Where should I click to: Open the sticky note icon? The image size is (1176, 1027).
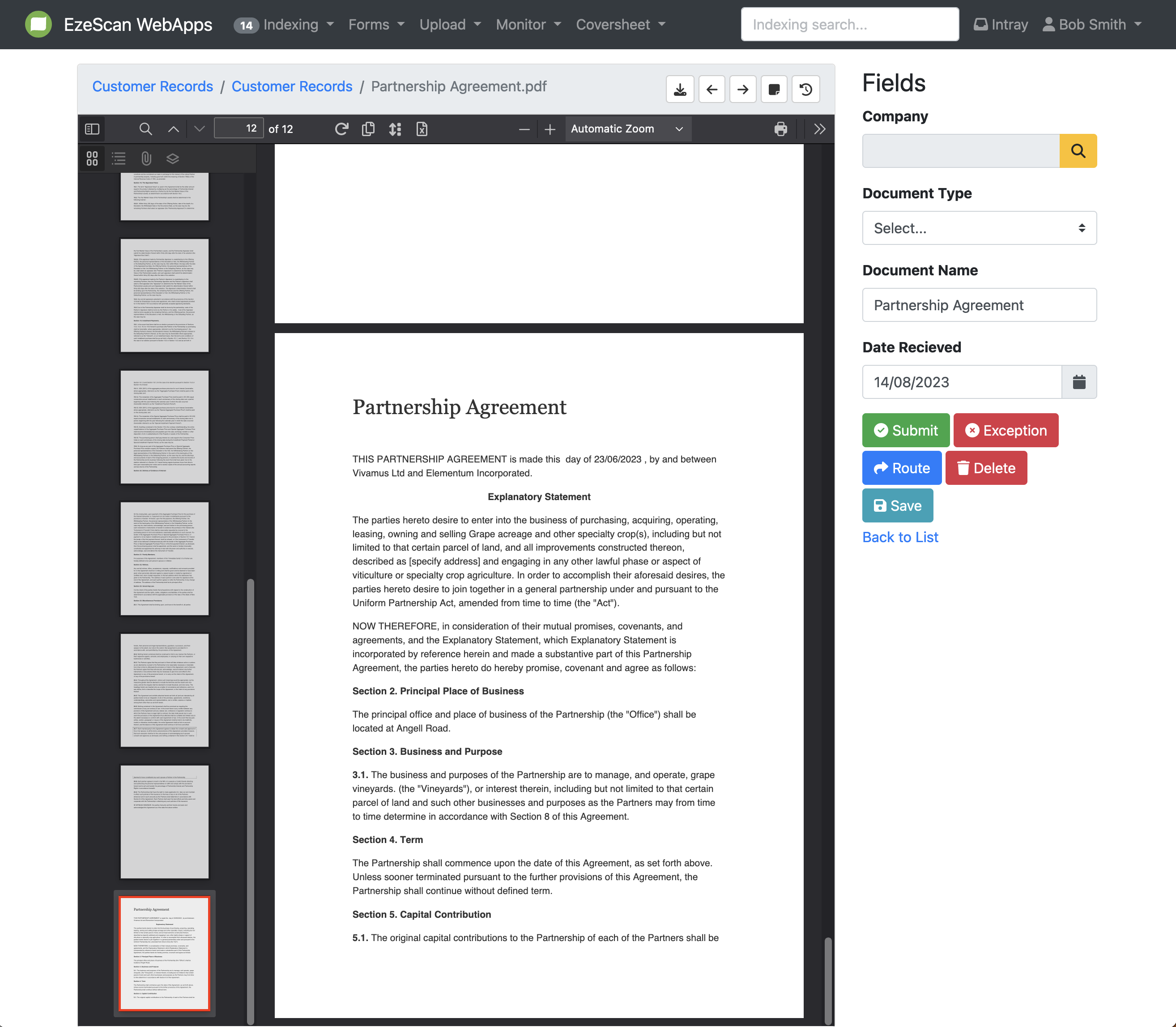[x=774, y=90]
